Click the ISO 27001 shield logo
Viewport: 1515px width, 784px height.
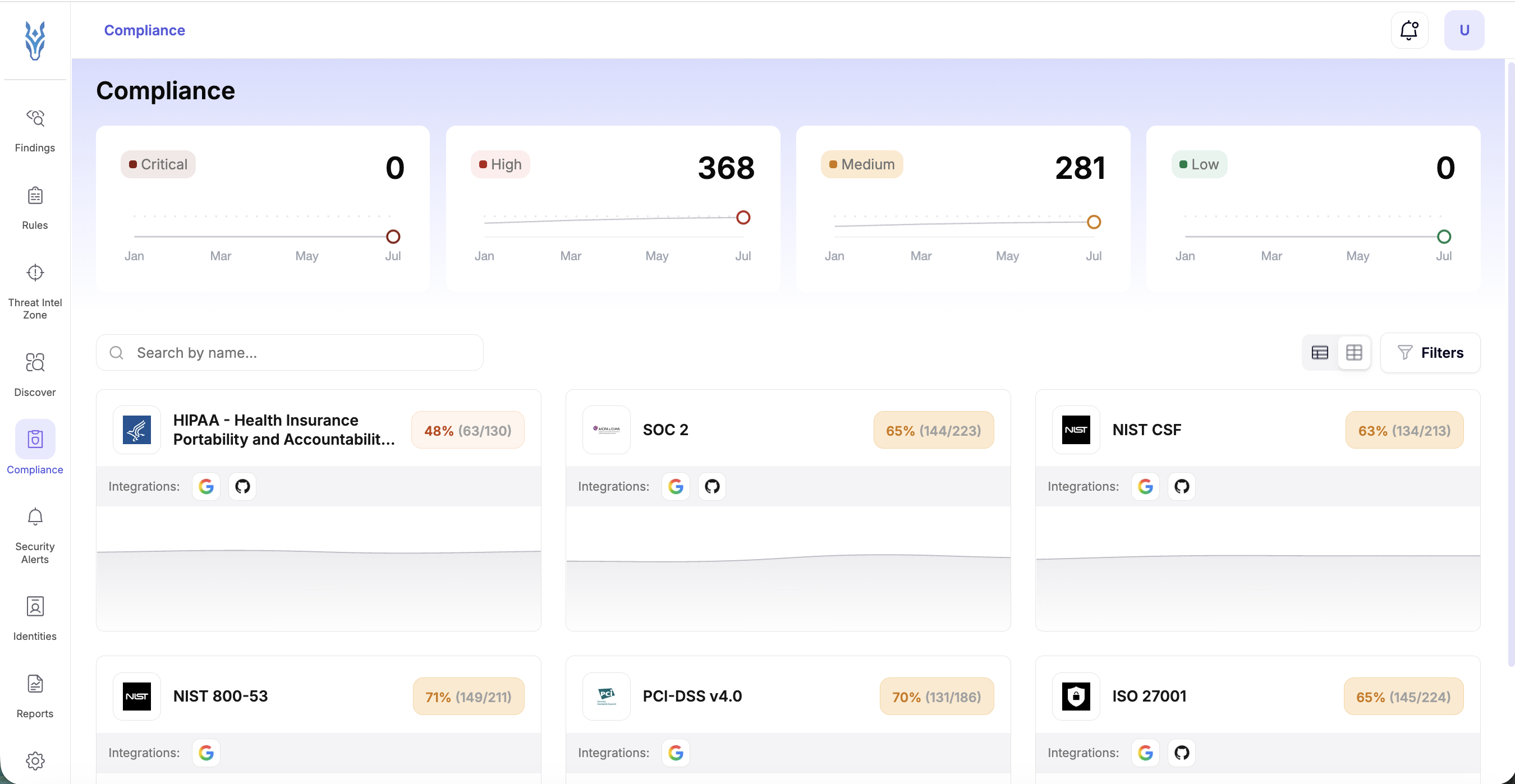[1076, 697]
